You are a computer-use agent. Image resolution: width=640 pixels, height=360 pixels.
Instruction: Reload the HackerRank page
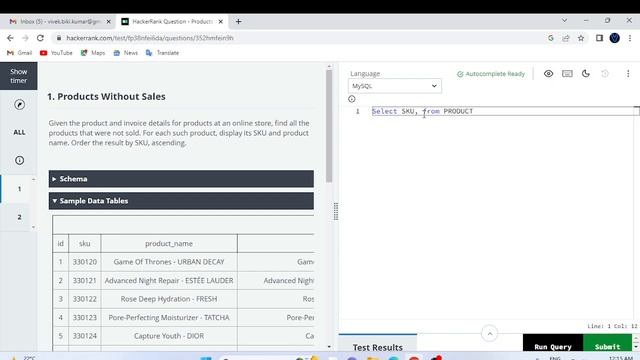(40, 38)
